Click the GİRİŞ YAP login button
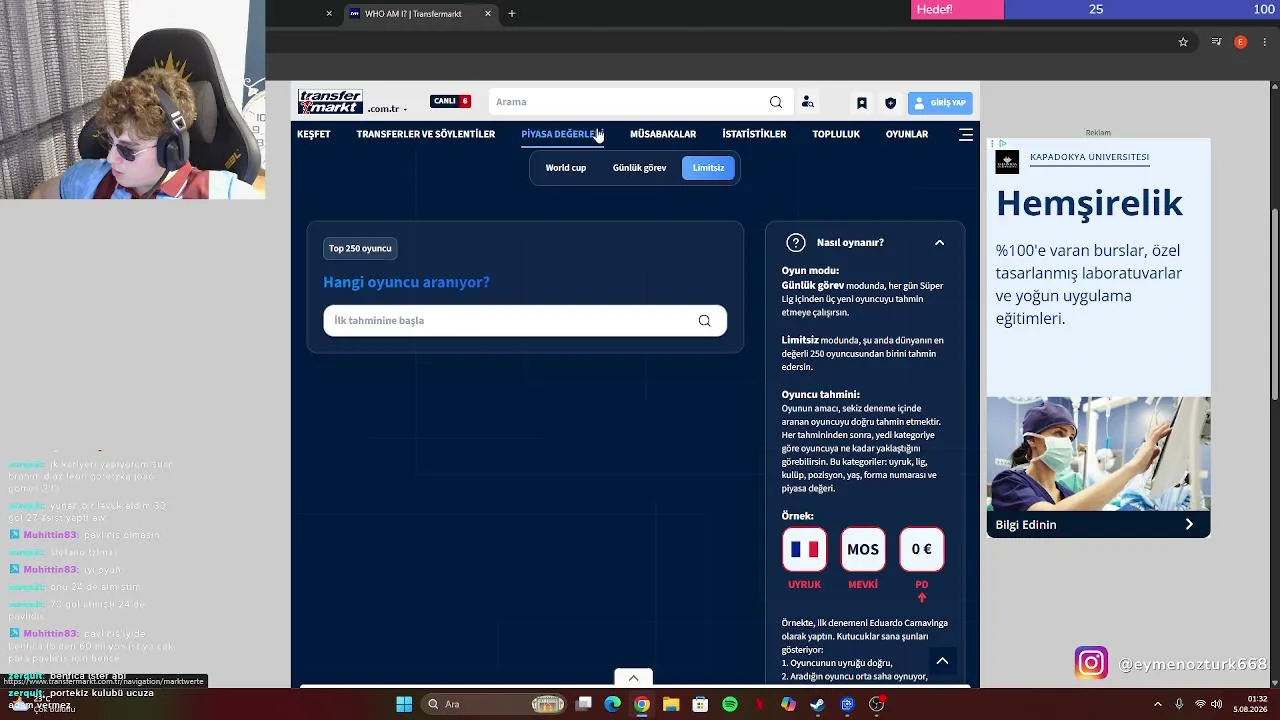The height and width of the screenshot is (720, 1280). [940, 102]
